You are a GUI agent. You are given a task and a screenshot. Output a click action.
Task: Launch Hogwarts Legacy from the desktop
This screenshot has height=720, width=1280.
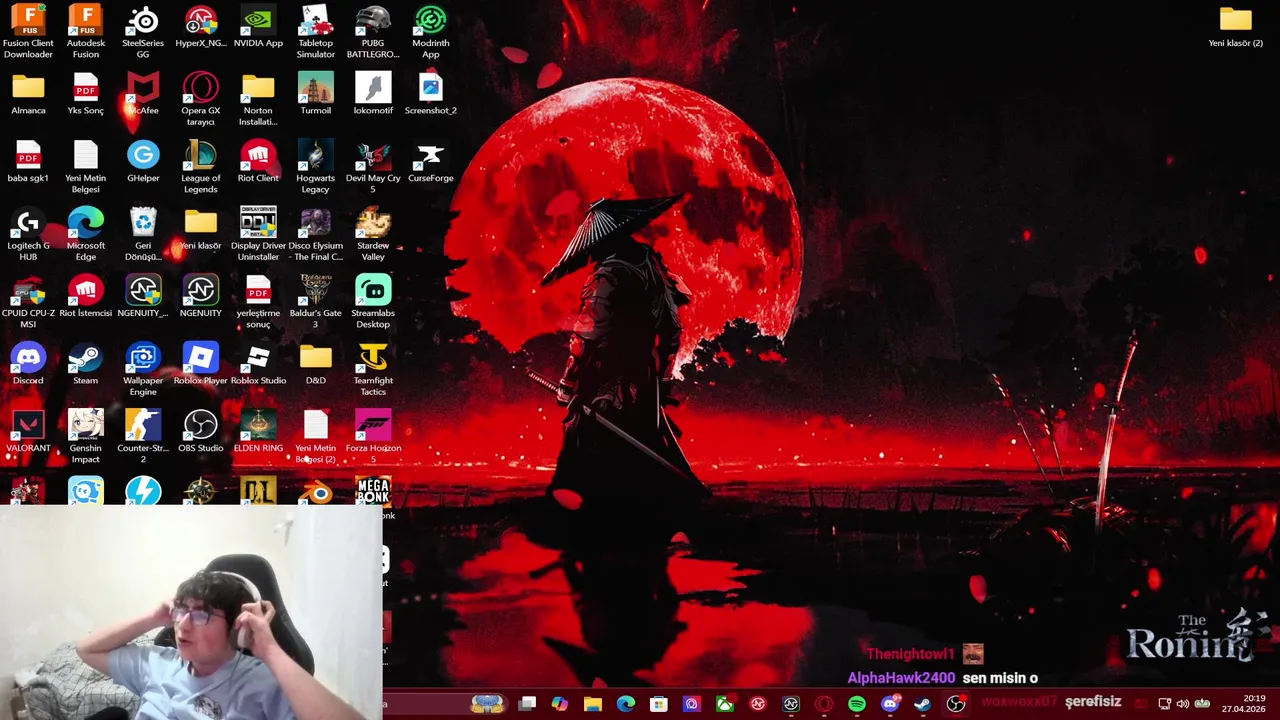coord(316,167)
